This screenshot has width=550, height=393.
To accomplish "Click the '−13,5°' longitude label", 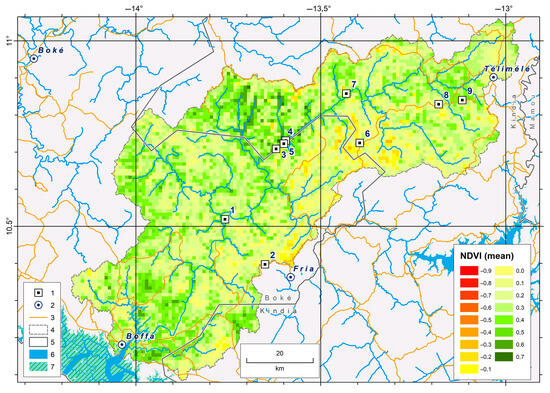I will tap(320, 8).
